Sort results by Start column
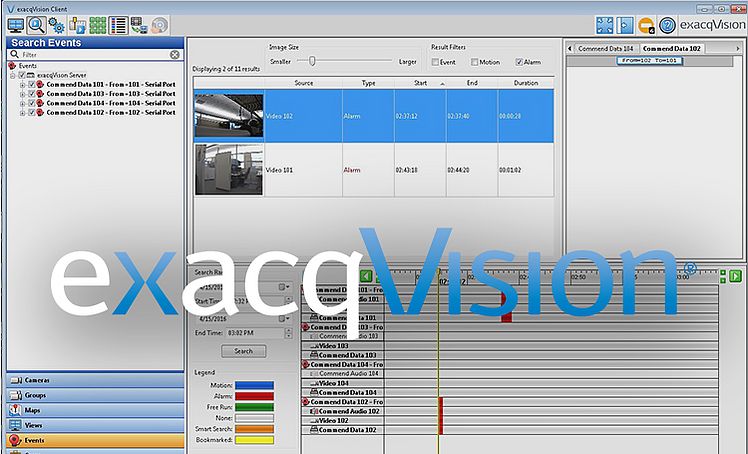748x454 pixels. pos(420,83)
